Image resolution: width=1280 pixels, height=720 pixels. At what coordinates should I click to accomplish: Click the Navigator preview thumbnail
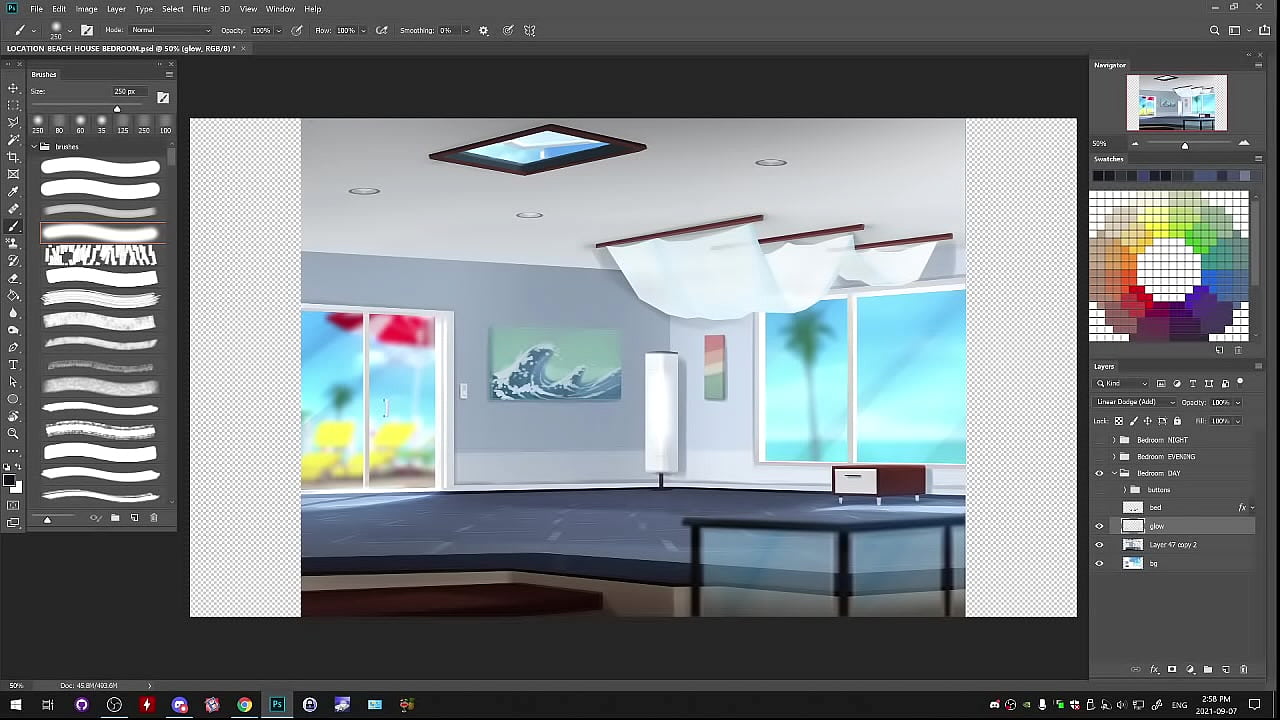point(1176,102)
